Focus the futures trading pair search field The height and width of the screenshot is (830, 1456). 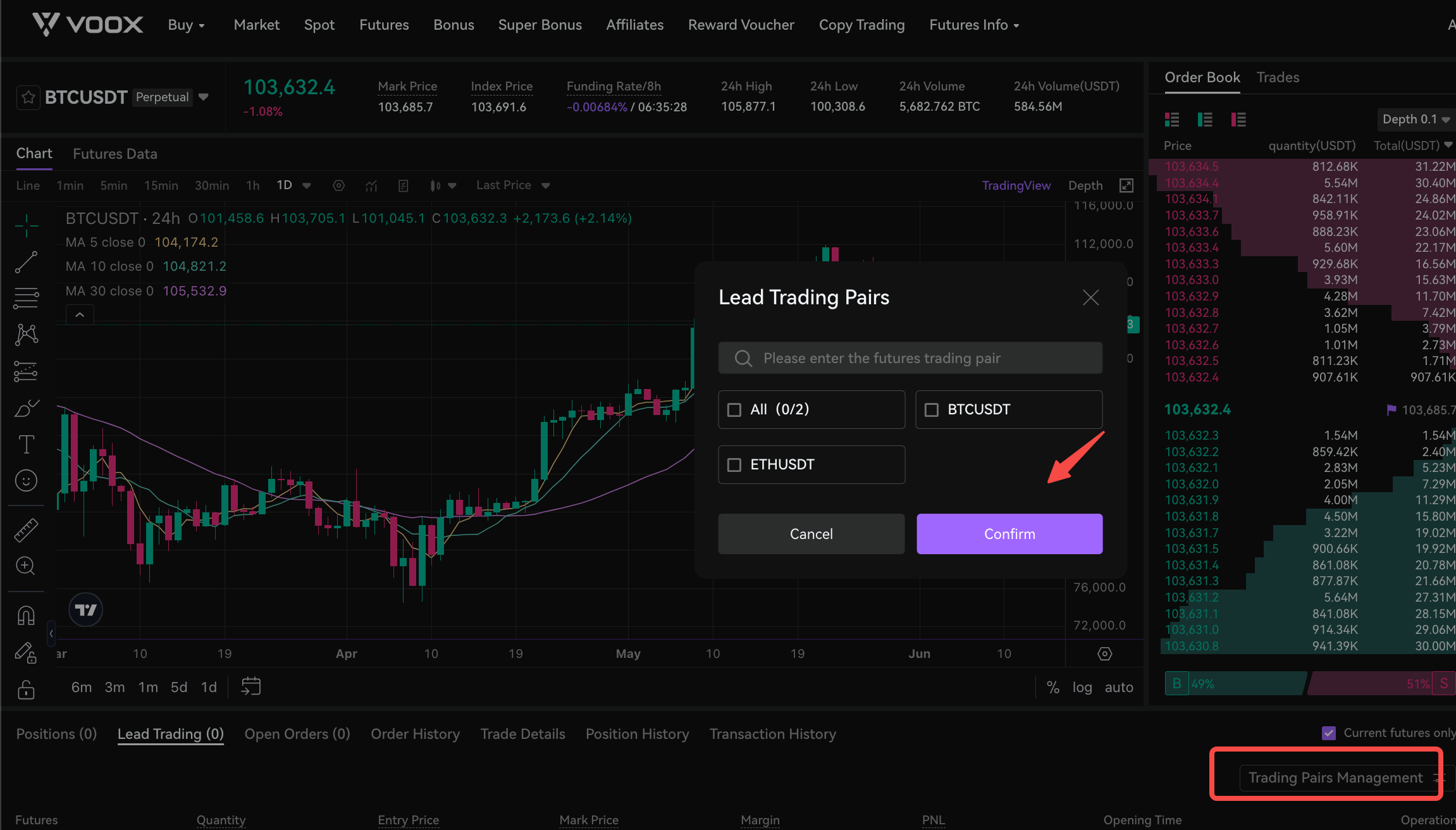coord(910,358)
